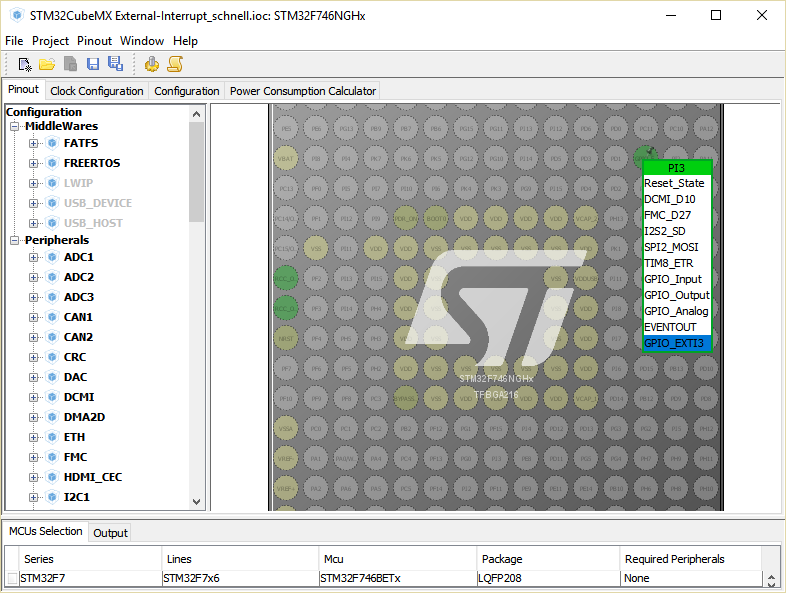Viewport: 786px width, 593px height.
Task: Click the cube icon beside DCMI
Action: (x=52, y=398)
